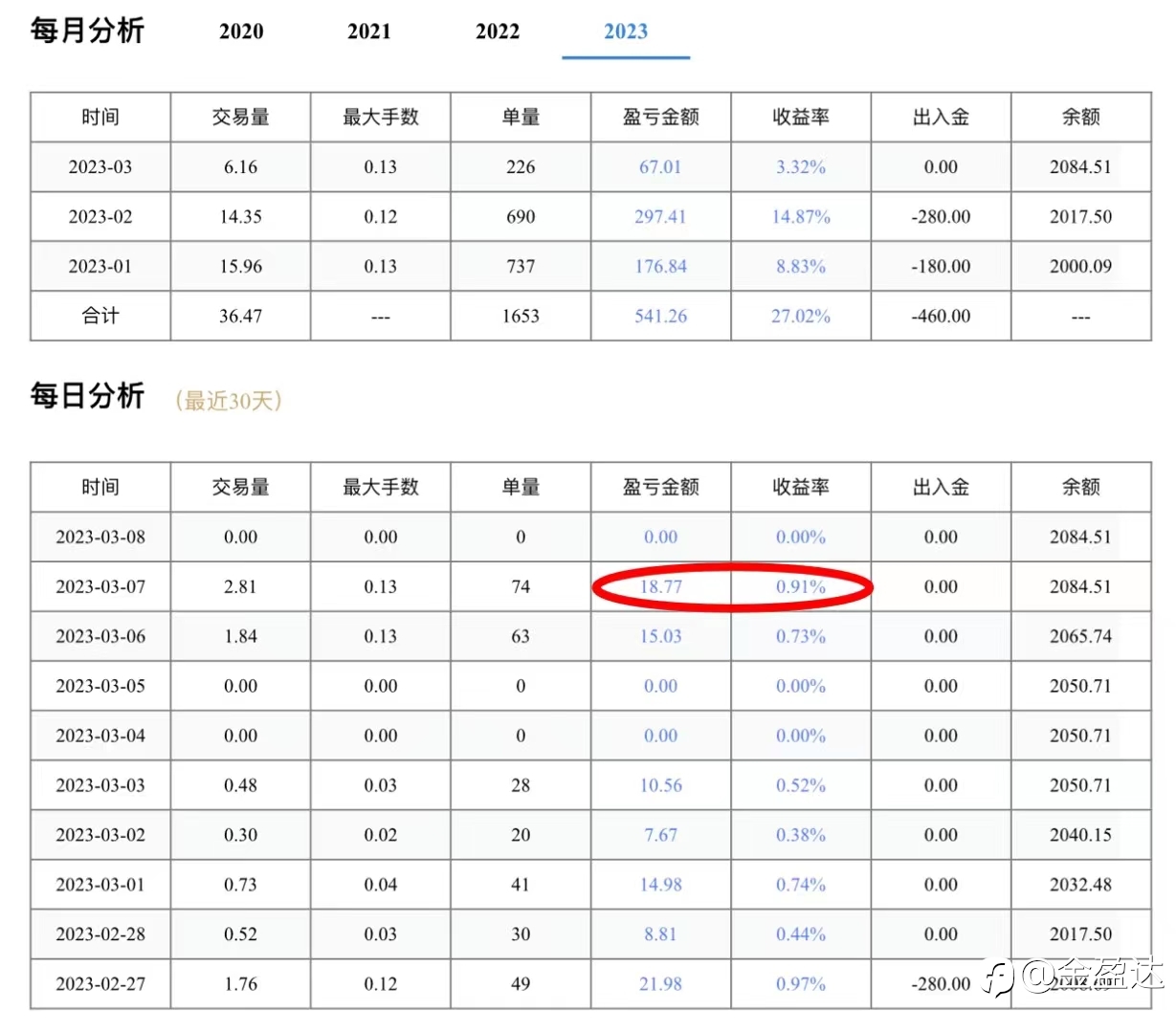Switch to the 2021 year tab
Image resolution: width=1176 pixels, height=1033 pixels.
[369, 32]
